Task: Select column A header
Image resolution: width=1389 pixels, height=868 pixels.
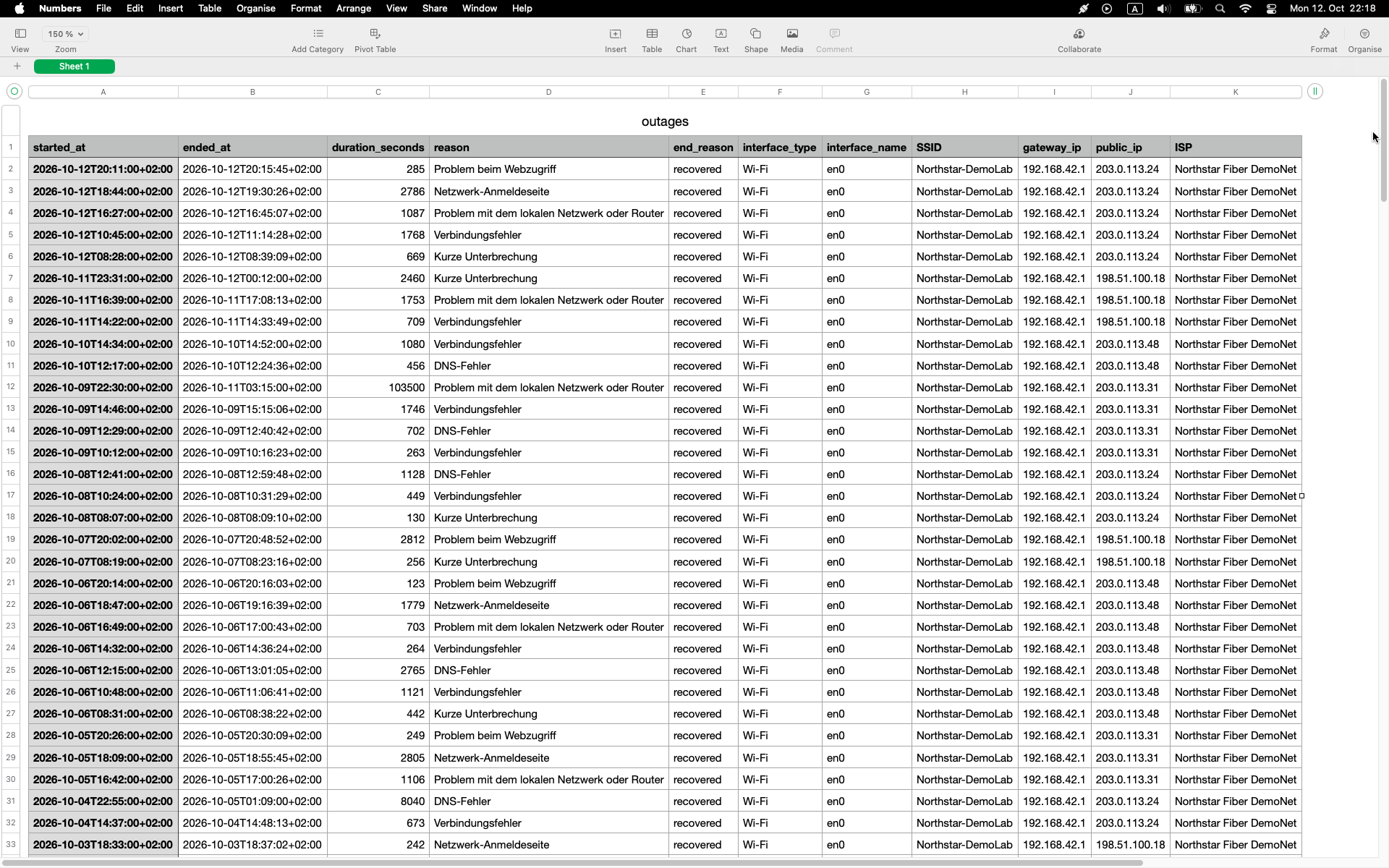Action: [103, 92]
